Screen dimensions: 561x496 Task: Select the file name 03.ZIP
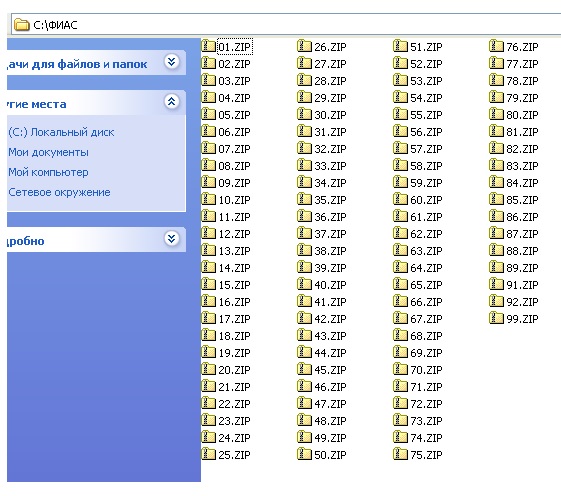(234, 81)
